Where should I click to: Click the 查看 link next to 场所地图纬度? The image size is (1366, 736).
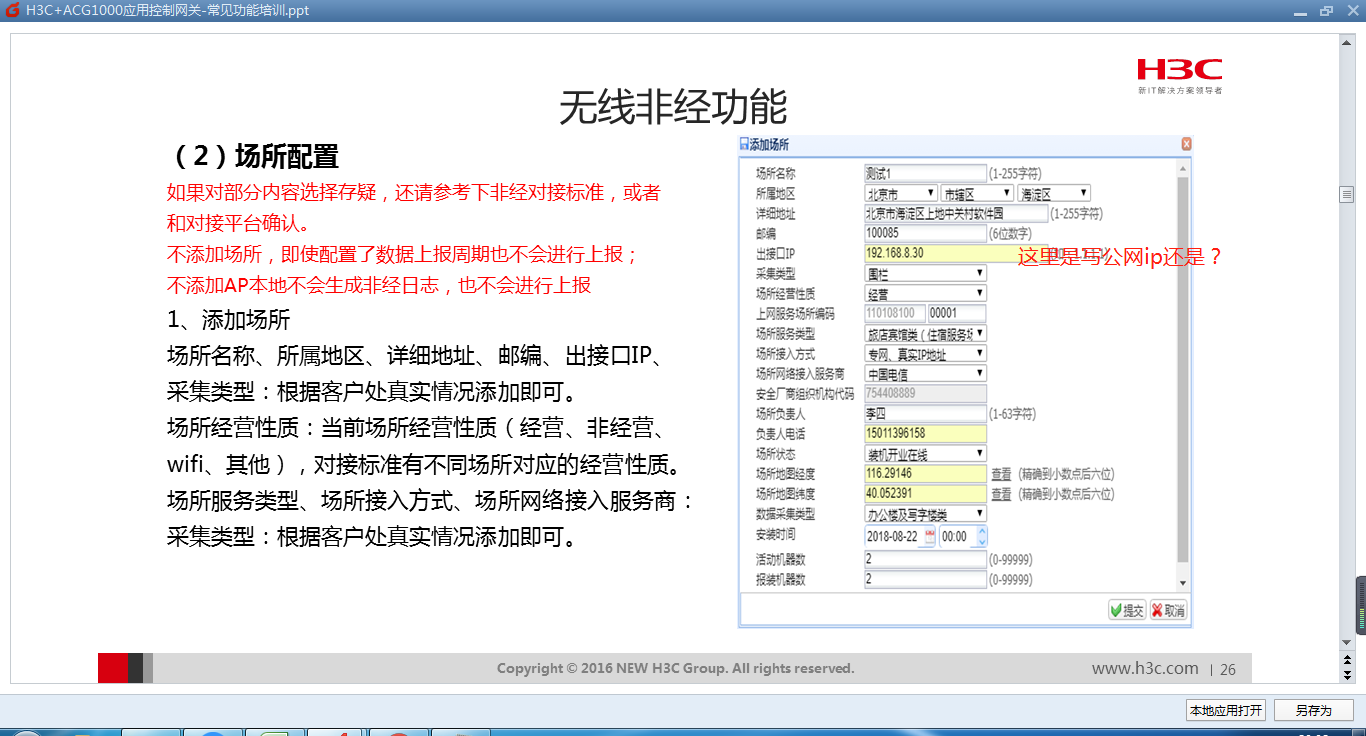click(x=1001, y=494)
